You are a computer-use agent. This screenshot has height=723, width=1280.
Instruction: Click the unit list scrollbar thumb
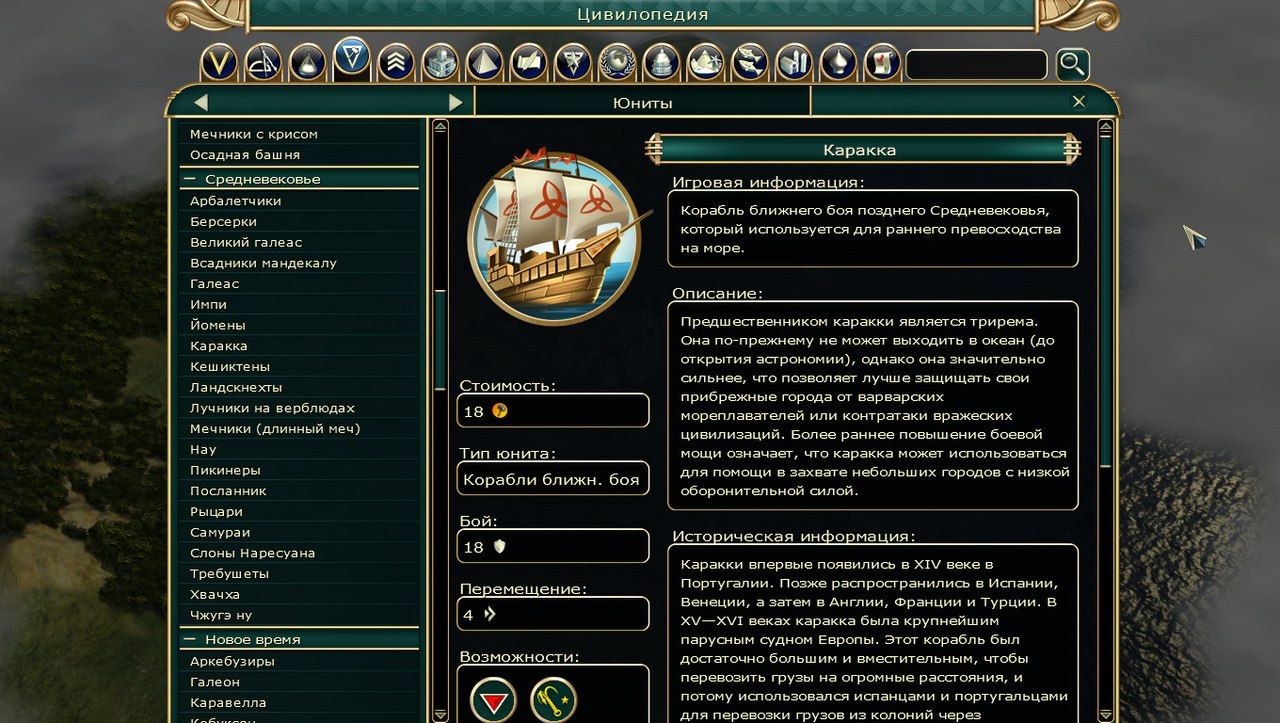[440, 340]
